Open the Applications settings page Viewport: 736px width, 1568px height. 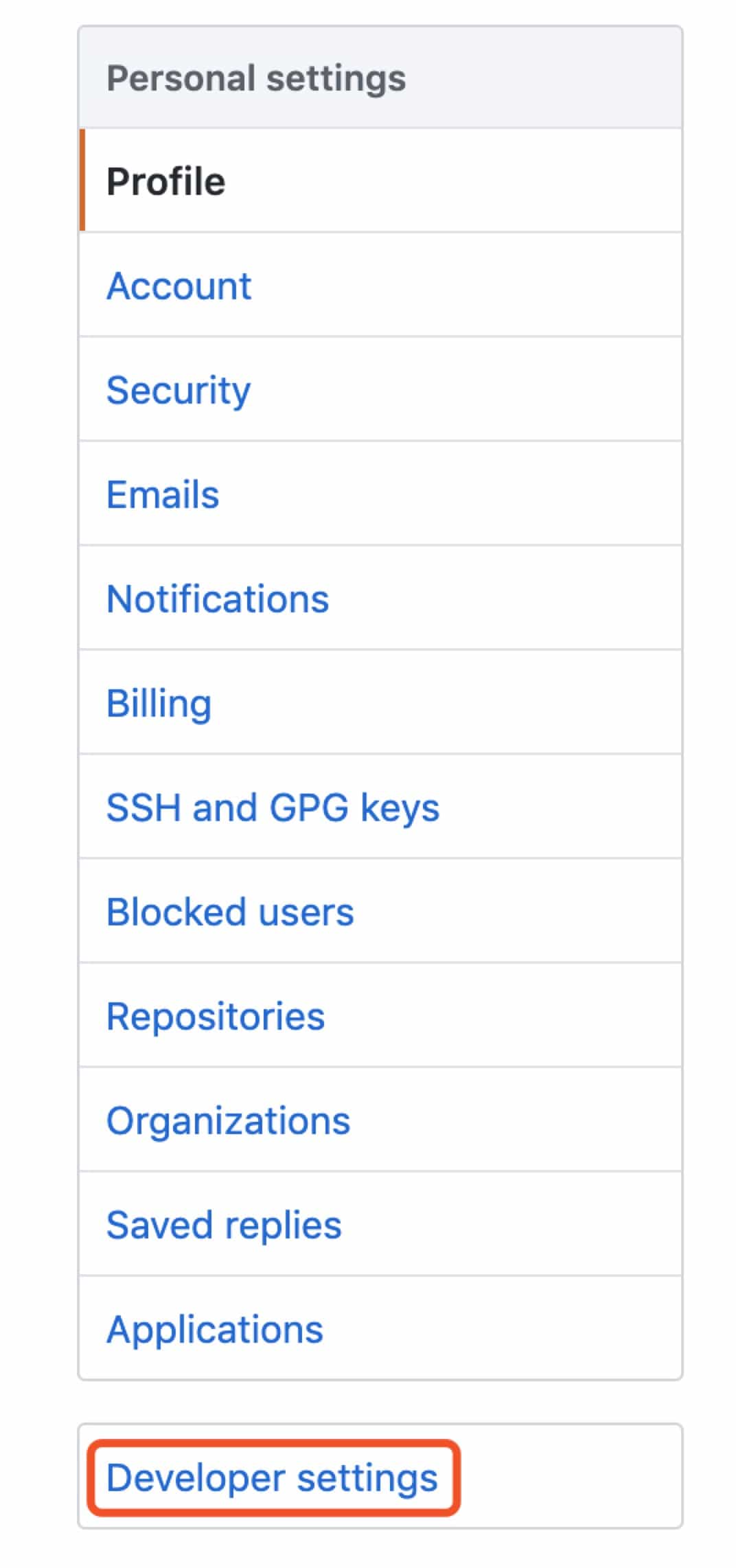pyautogui.click(x=380, y=1328)
